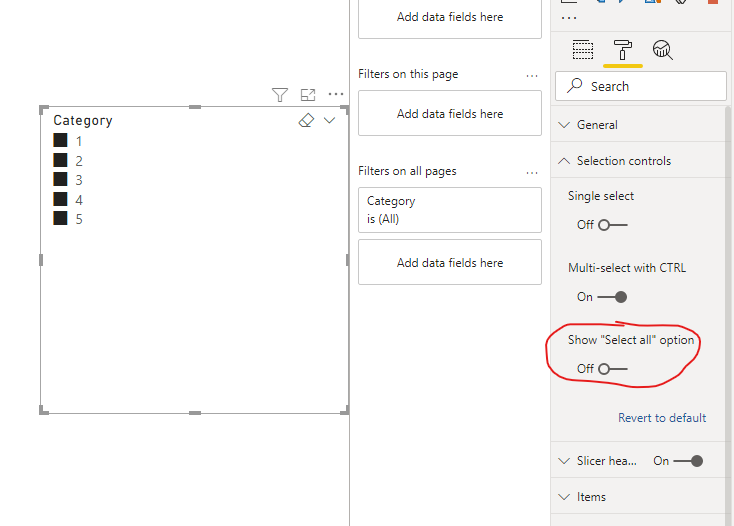The image size is (734, 526).
Task: Click the Filters on all pages heading
Action: click(x=407, y=171)
